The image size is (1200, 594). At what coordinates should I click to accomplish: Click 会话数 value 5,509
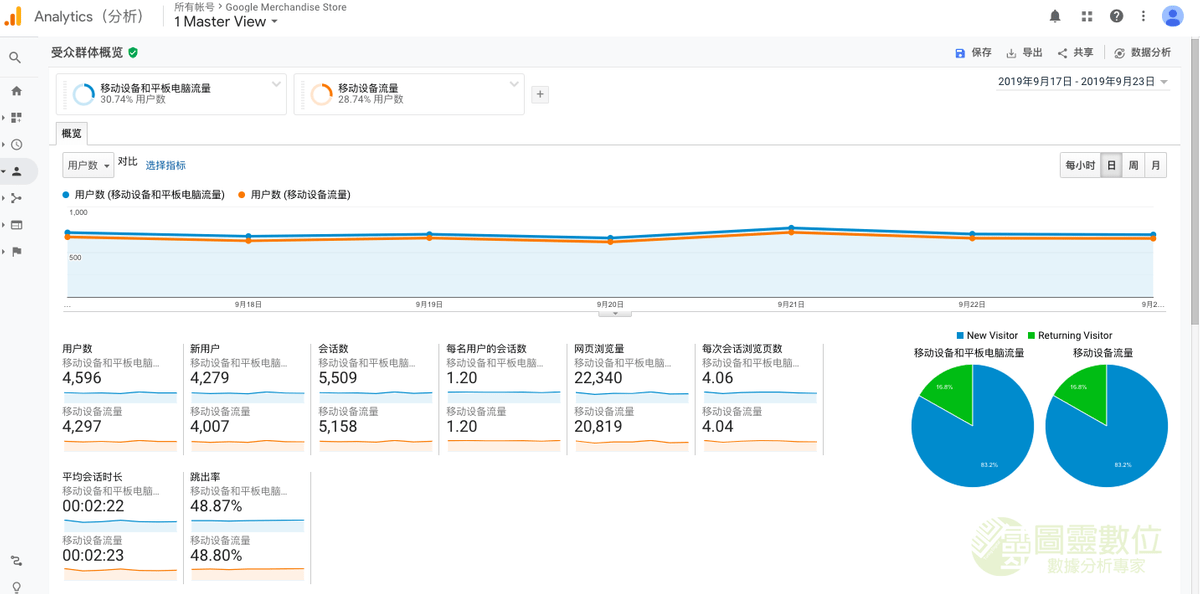pos(338,378)
